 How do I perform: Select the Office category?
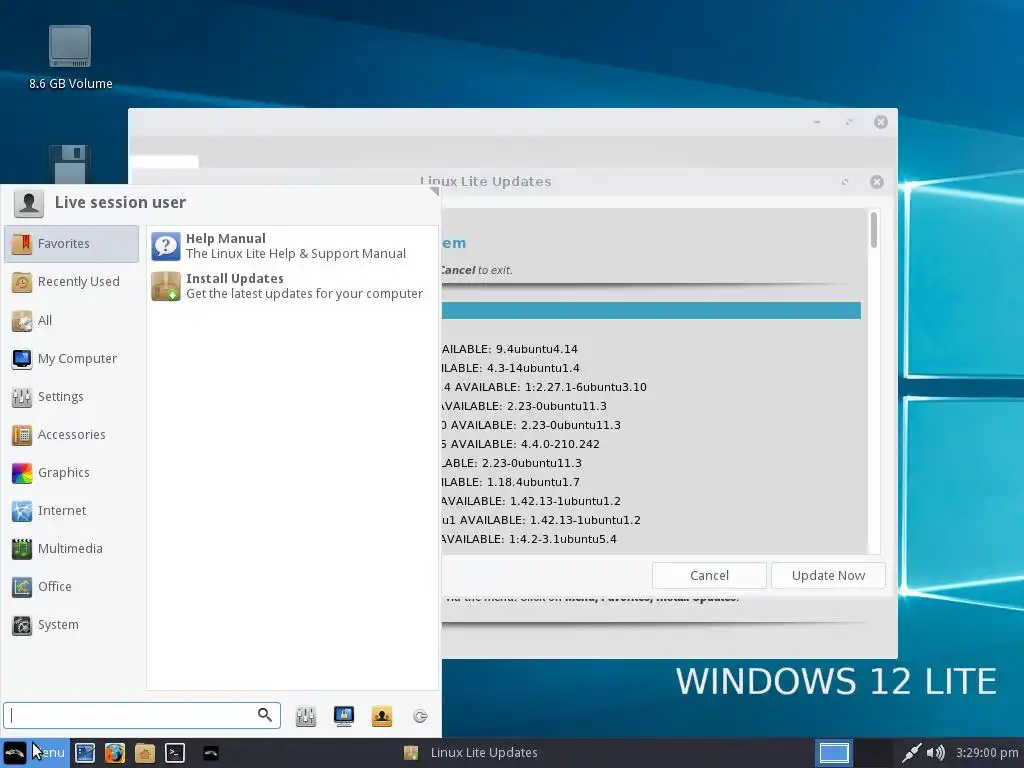(x=71, y=586)
